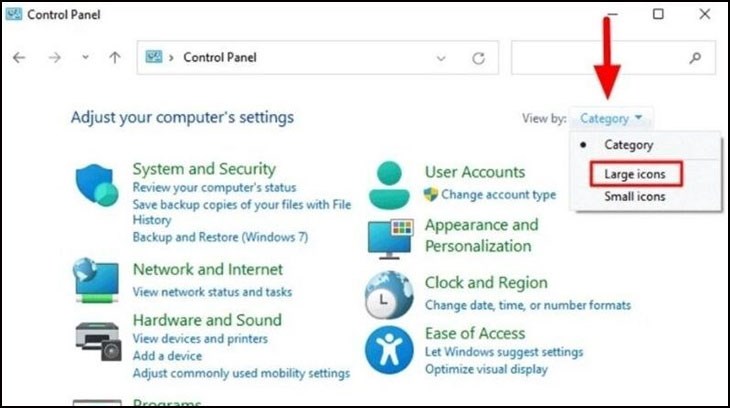Choose Large icons from the menu
Viewport: 730px width, 408px height.
click(635, 174)
